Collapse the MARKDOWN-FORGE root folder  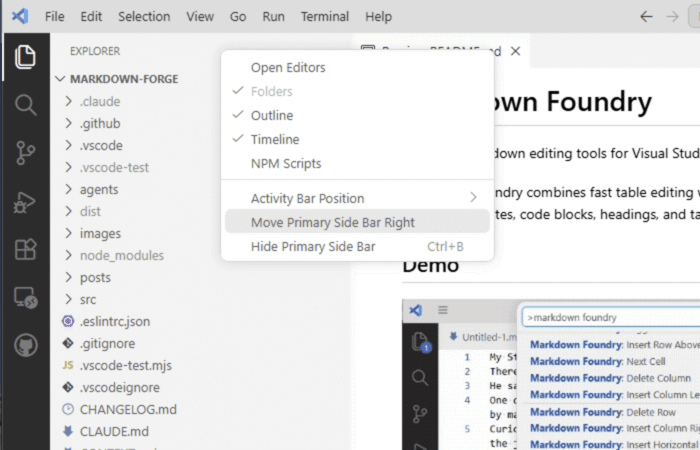(60, 79)
